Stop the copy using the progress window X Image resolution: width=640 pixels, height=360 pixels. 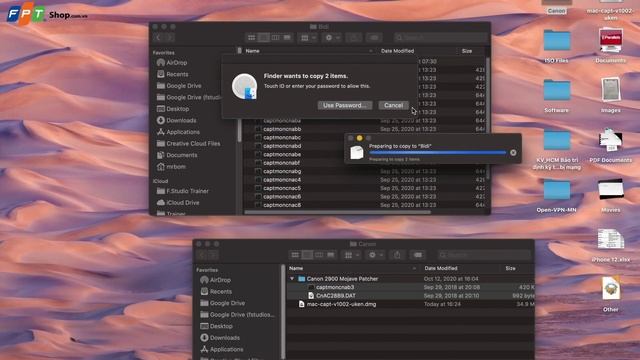513,152
